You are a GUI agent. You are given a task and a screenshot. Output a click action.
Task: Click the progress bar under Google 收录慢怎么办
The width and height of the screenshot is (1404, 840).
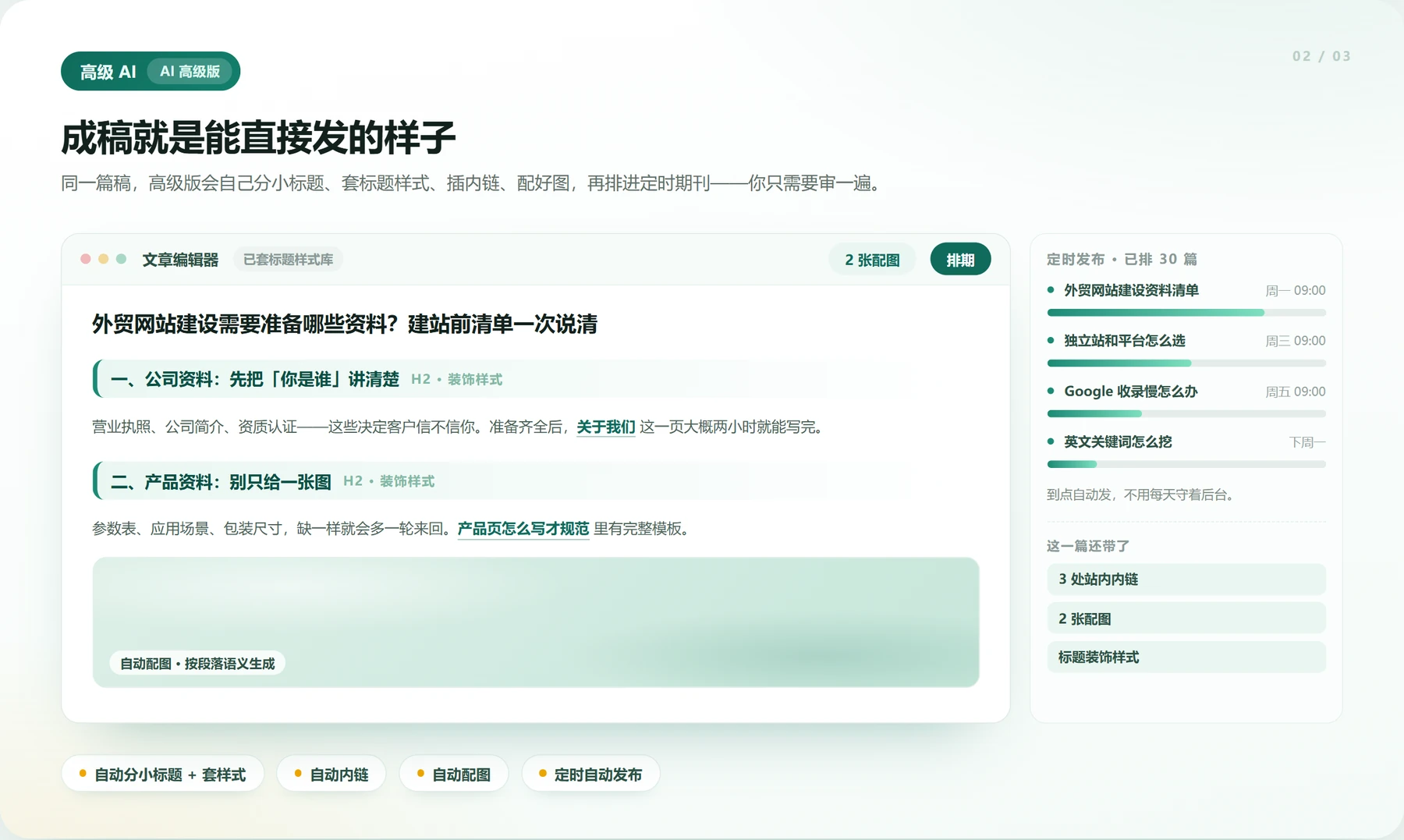1186,413
